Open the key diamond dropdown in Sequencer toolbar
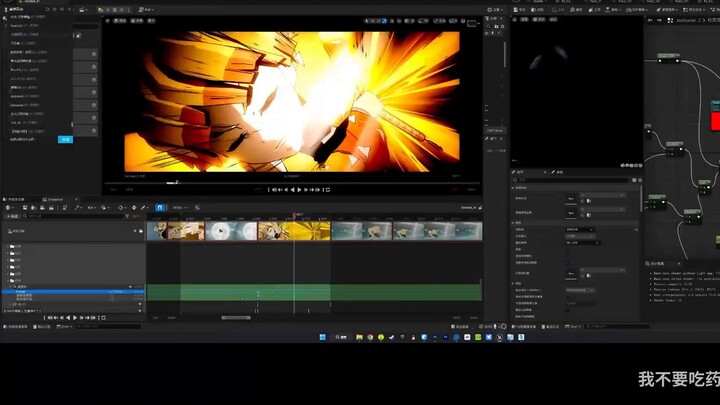The height and width of the screenshot is (405, 720). (121, 208)
